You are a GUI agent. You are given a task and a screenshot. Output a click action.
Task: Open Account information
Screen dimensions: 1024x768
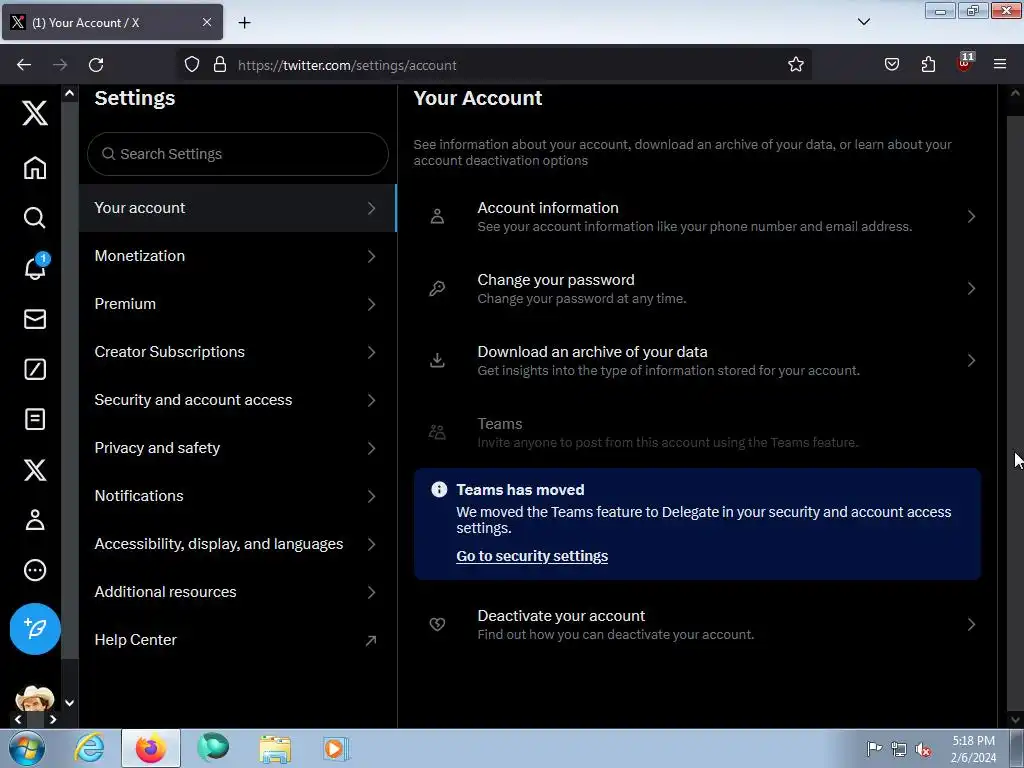[x=697, y=217]
